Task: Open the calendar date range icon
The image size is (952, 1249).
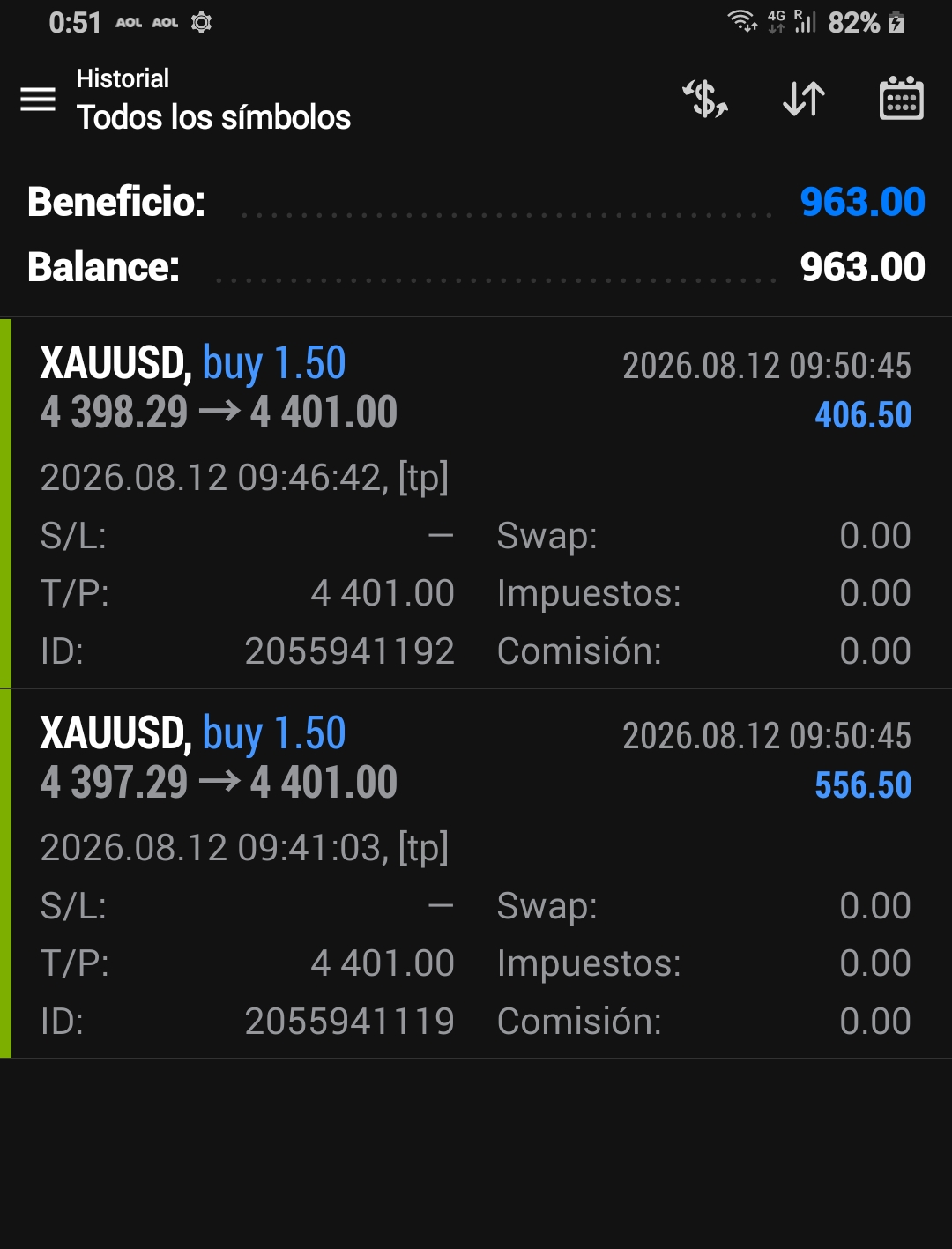Action: pos(901,98)
